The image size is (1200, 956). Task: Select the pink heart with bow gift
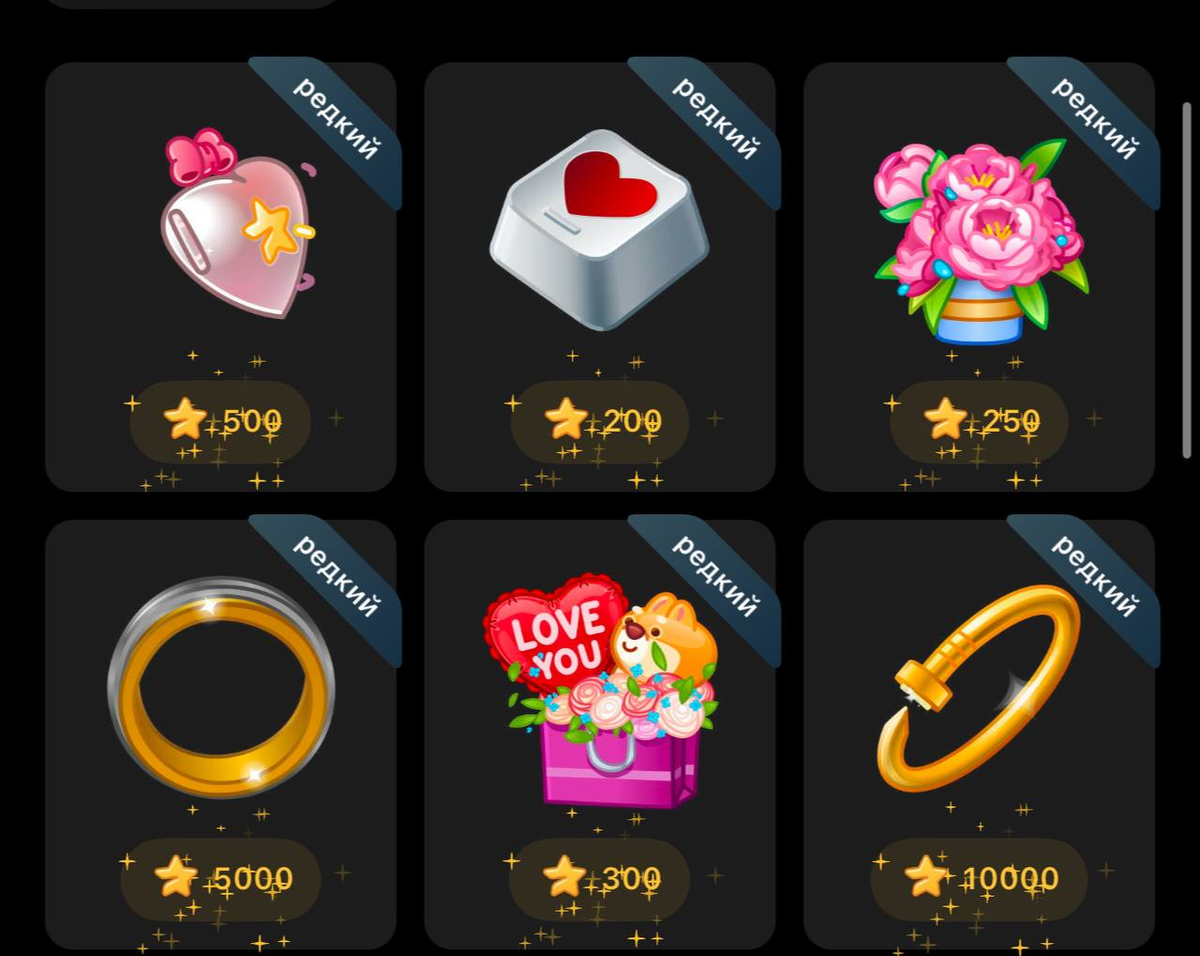[x=238, y=224]
